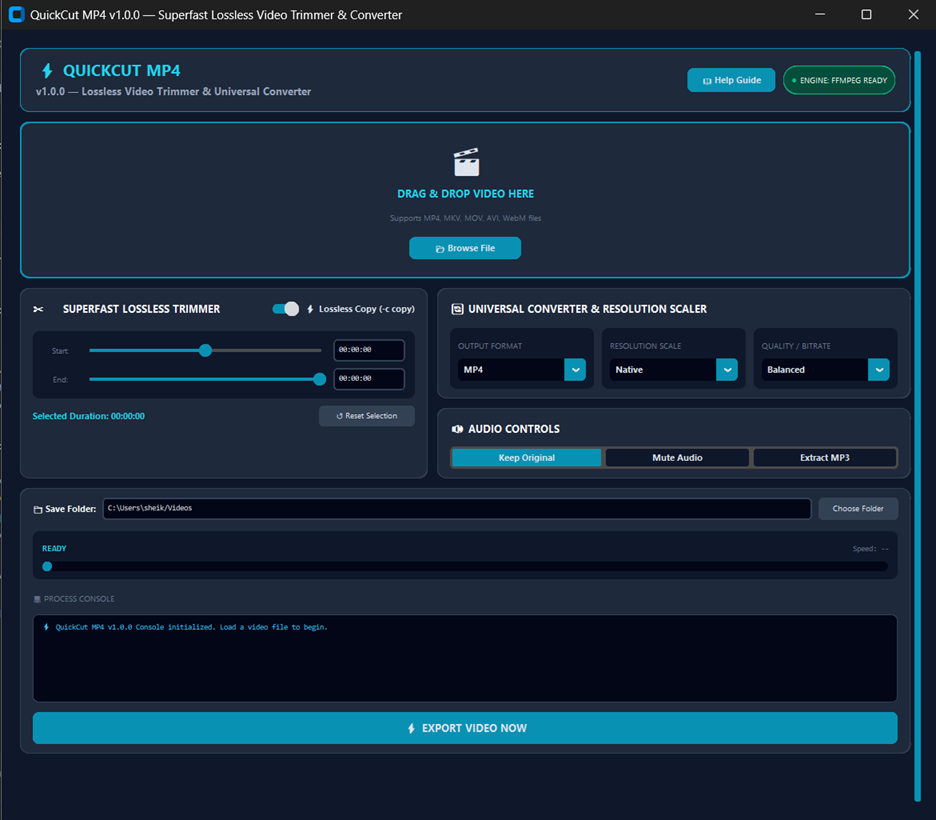Click the Choose Folder button
Image resolution: width=936 pixels, height=820 pixels.
point(858,508)
